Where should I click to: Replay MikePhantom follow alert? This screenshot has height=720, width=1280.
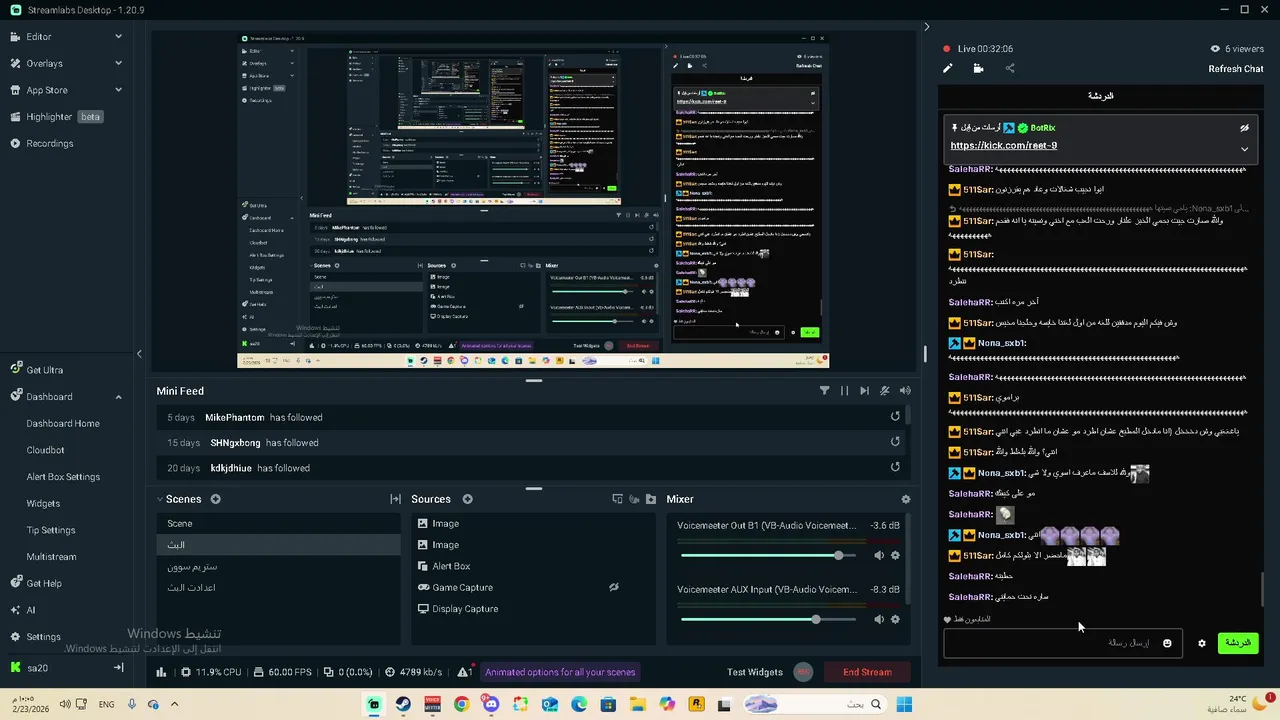click(895, 417)
